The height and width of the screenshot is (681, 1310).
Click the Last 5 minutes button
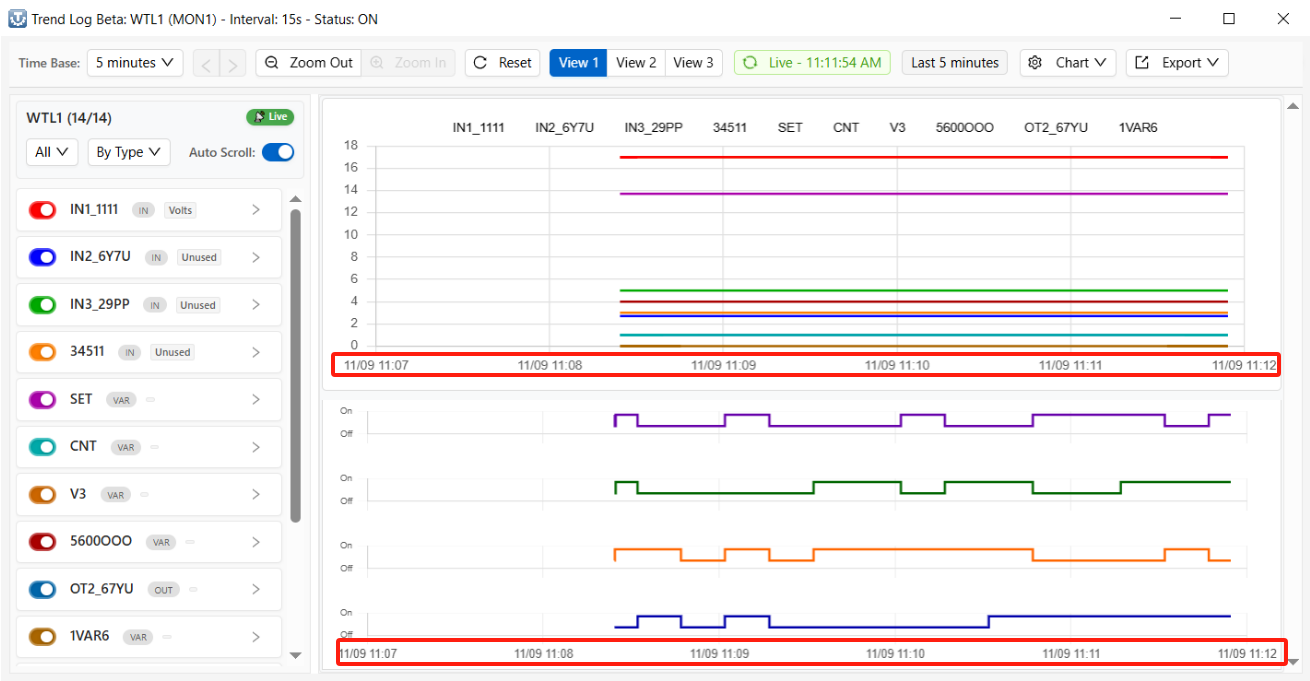[955, 63]
